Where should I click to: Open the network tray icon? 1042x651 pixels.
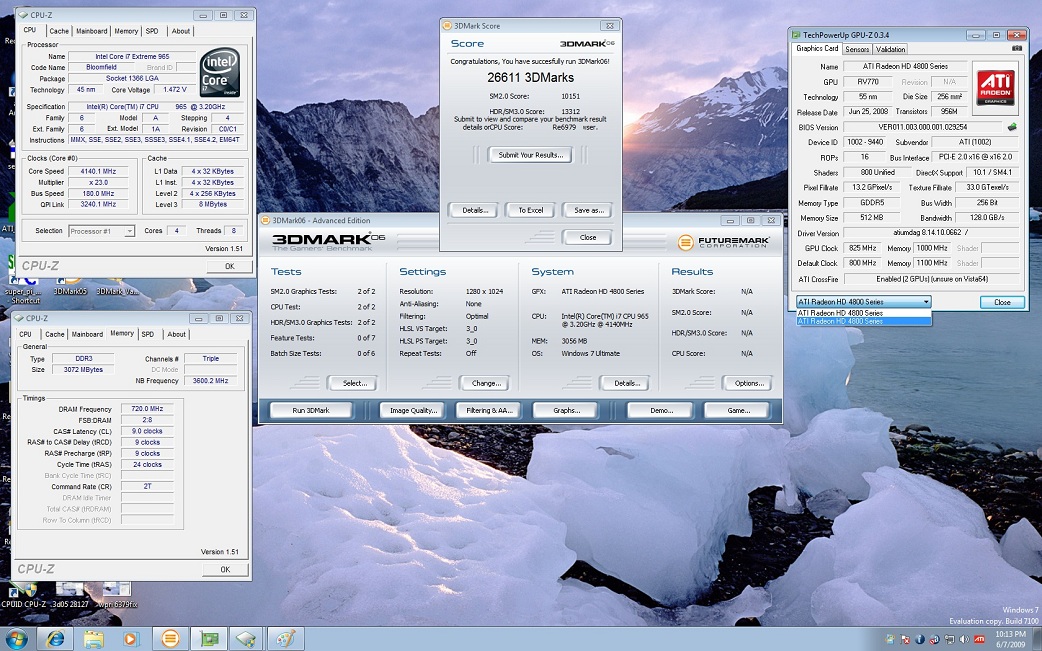[949, 640]
